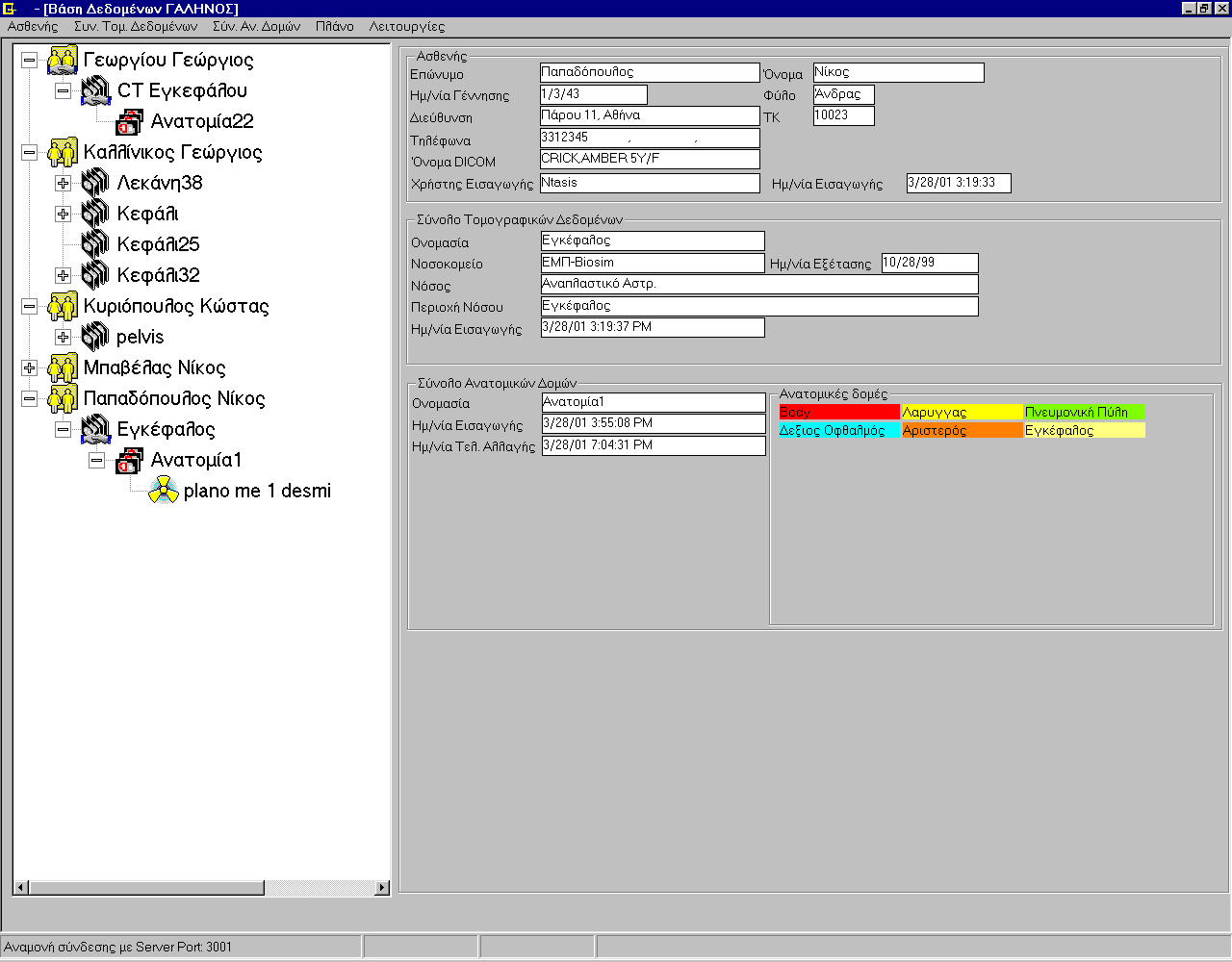Screen dimensions: 1232x962
Task: Click patient icon beside Γεωργίου Γεώργιος
Action: [x=63, y=60]
